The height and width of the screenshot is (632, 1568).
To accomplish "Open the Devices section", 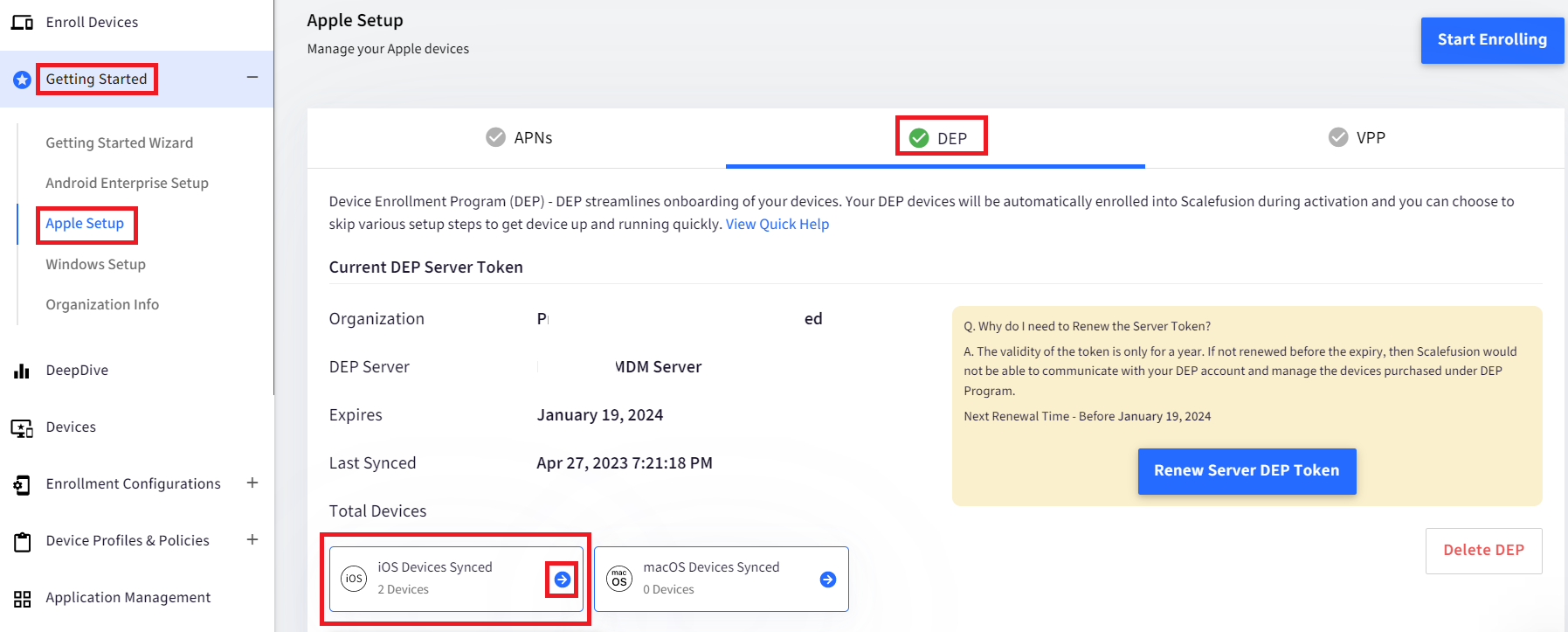I will click(x=71, y=427).
